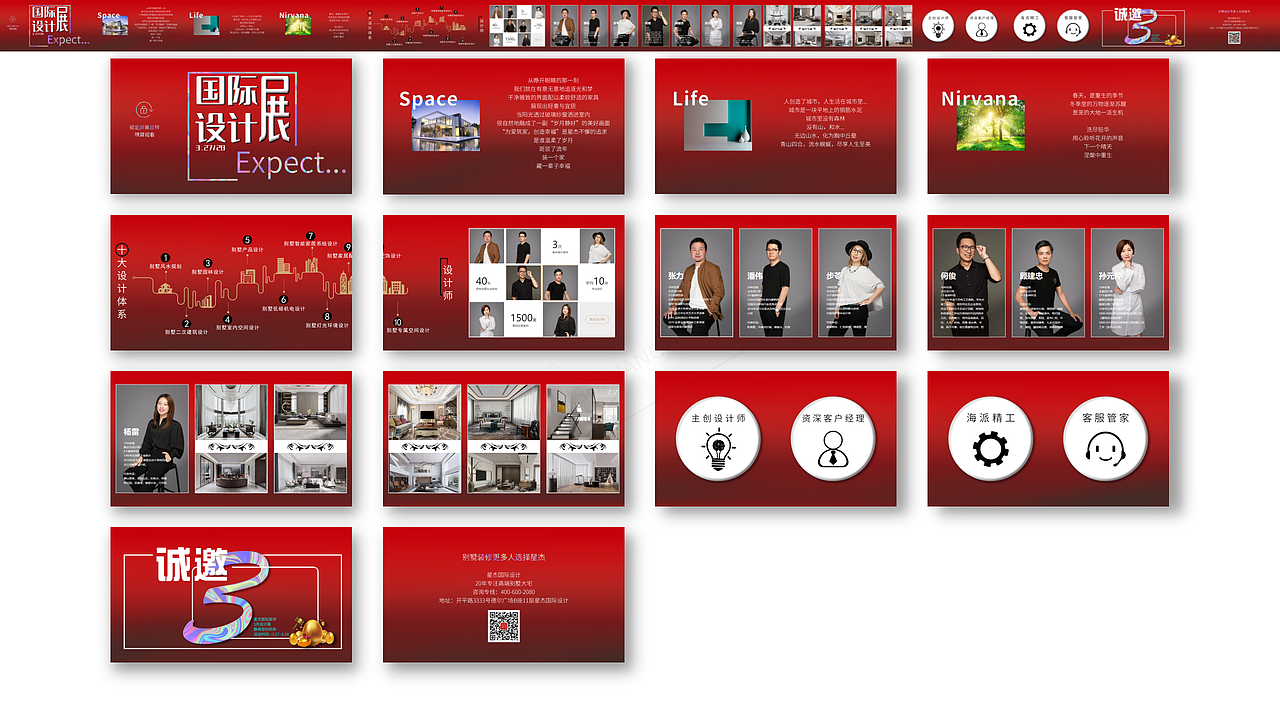Click the tiny QR code at the top banner's right end
1280x720 pixels.
pyautogui.click(x=1234, y=37)
